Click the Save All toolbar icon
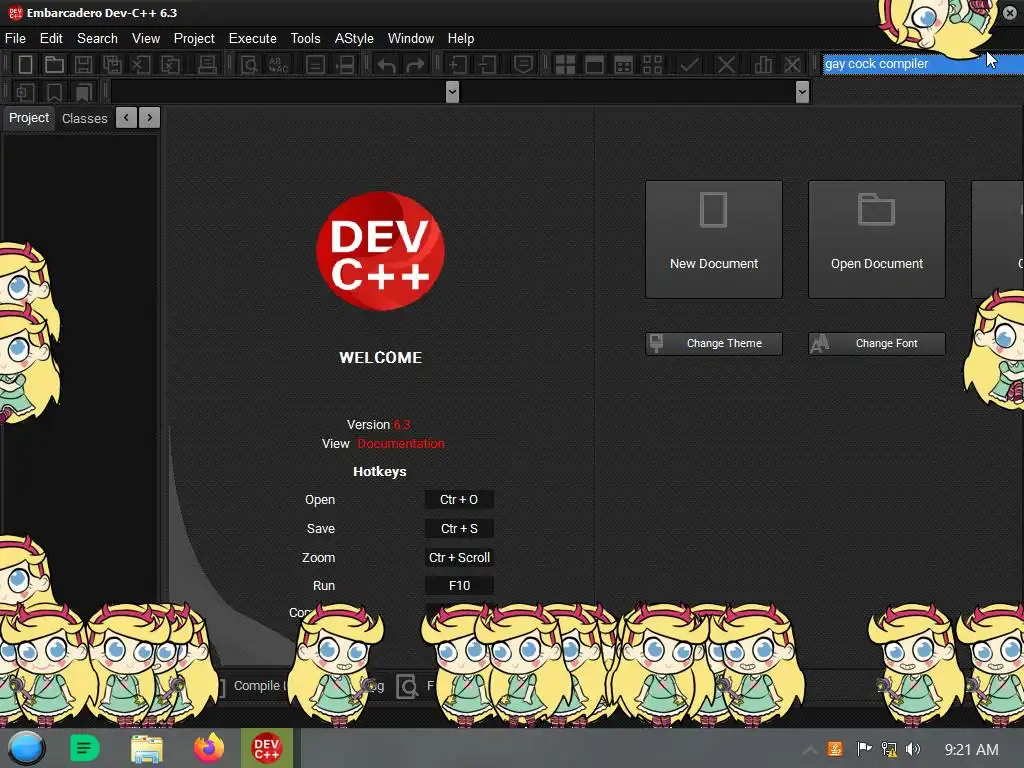The width and height of the screenshot is (1024, 768). click(112, 65)
